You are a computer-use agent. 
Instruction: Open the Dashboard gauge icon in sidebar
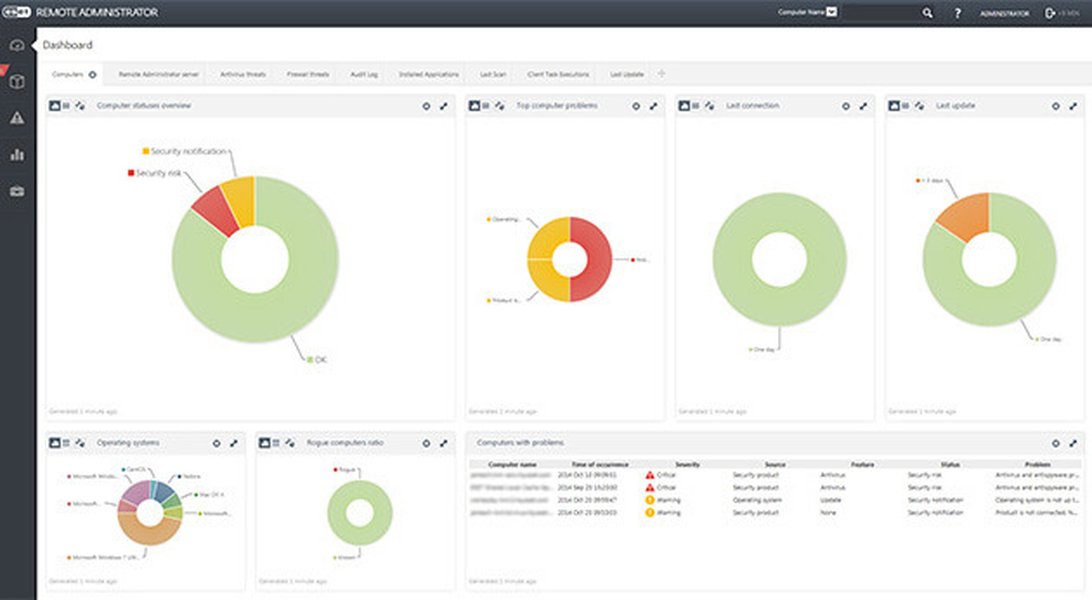pos(17,46)
